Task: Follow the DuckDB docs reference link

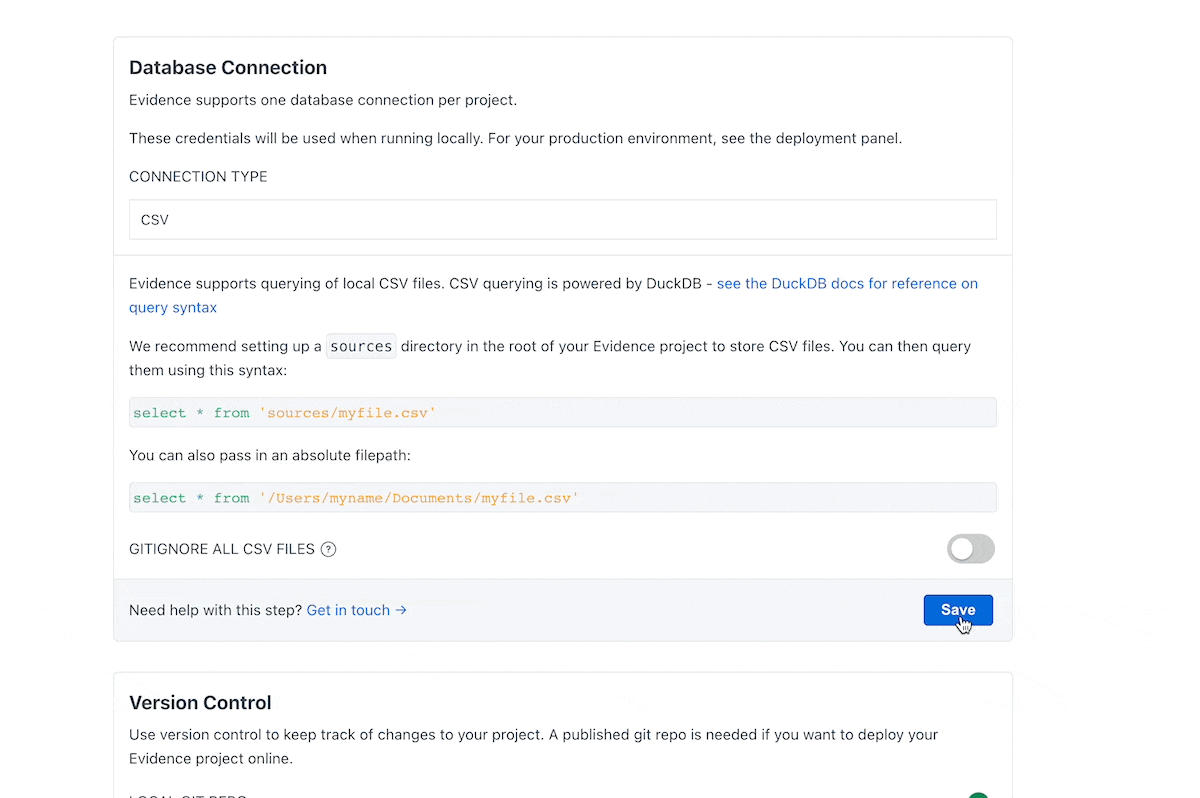Action: 846,283
